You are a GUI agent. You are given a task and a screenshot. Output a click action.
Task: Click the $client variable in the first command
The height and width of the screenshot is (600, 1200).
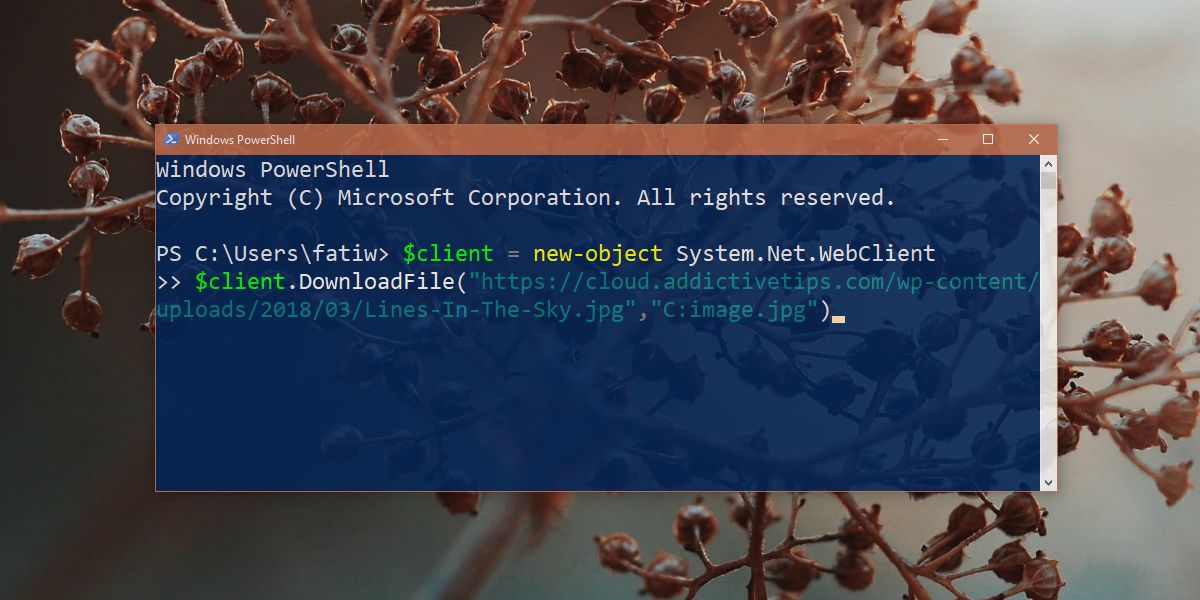tap(448, 254)
